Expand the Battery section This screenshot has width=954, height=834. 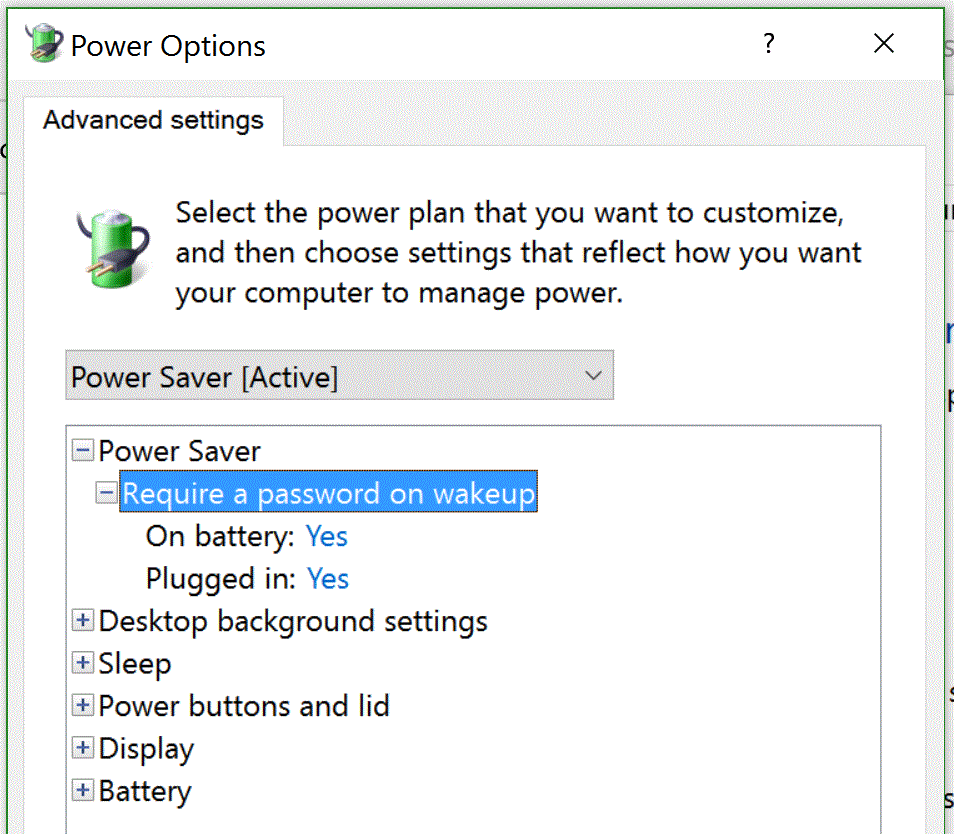(x=82, y=790)
